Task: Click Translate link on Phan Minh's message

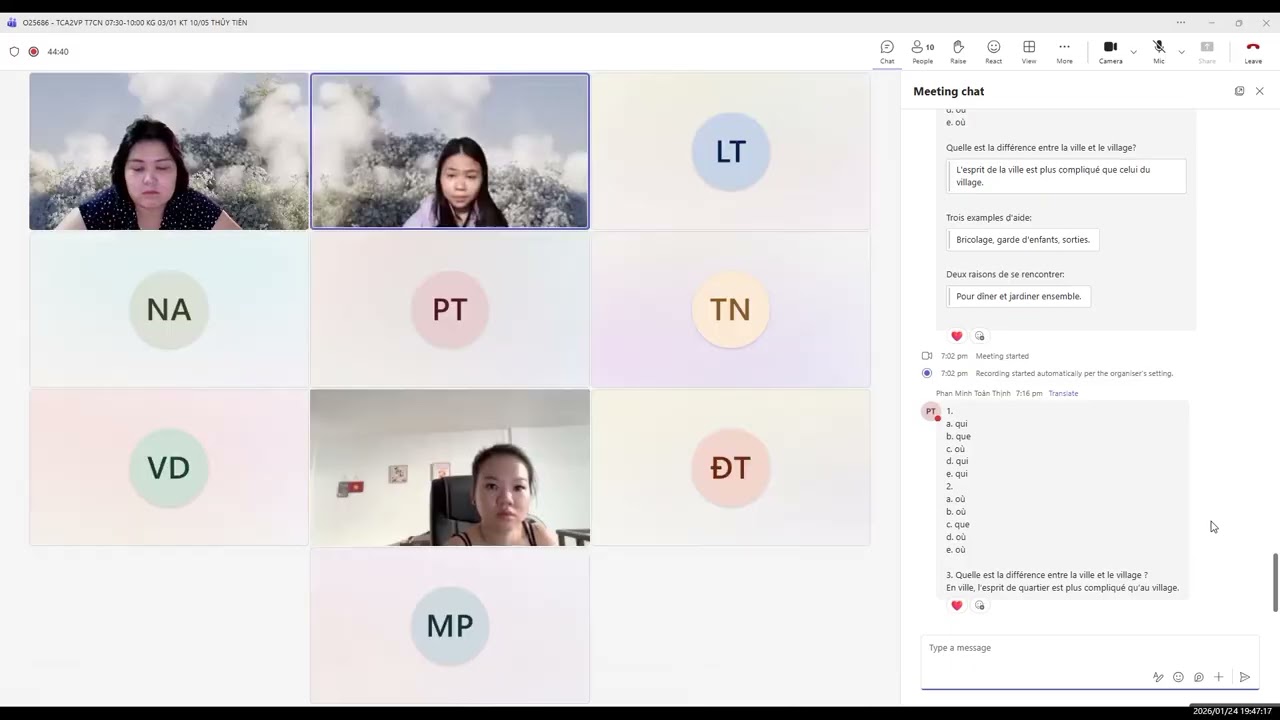Action: tap(1063, 393)
